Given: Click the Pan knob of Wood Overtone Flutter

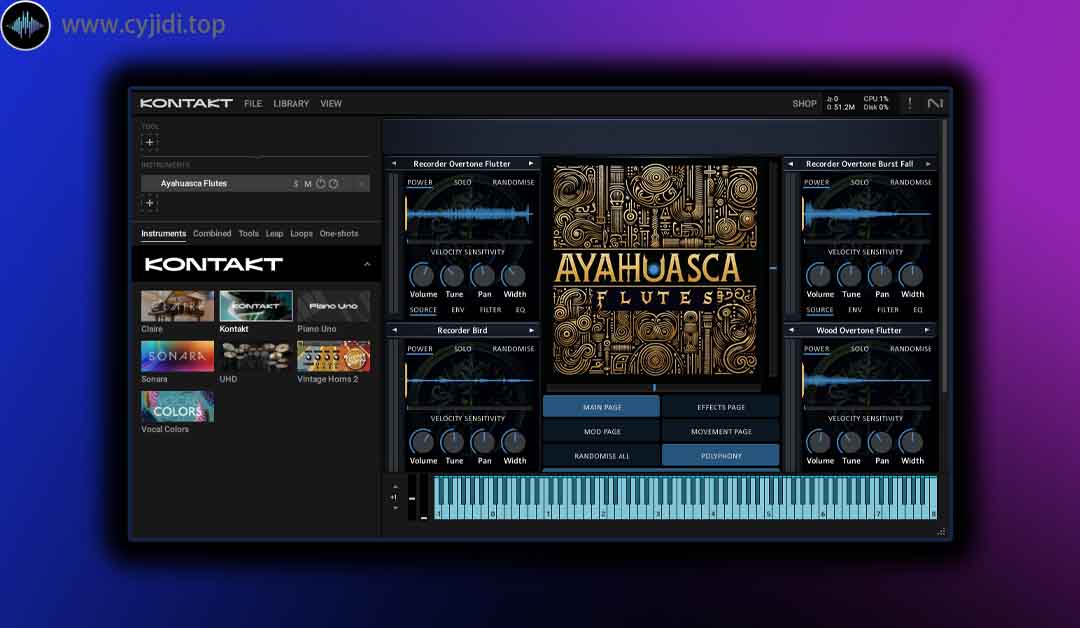Looking at the screenshot, I should pos(880,442).
